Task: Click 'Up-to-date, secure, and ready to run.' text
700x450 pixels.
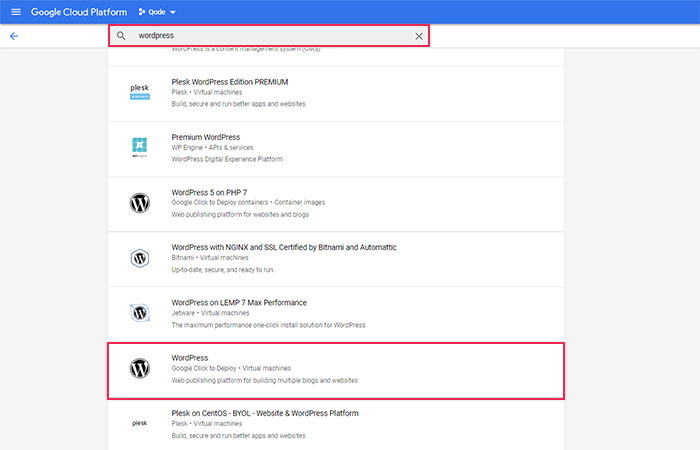Action: tap(223, 270)
